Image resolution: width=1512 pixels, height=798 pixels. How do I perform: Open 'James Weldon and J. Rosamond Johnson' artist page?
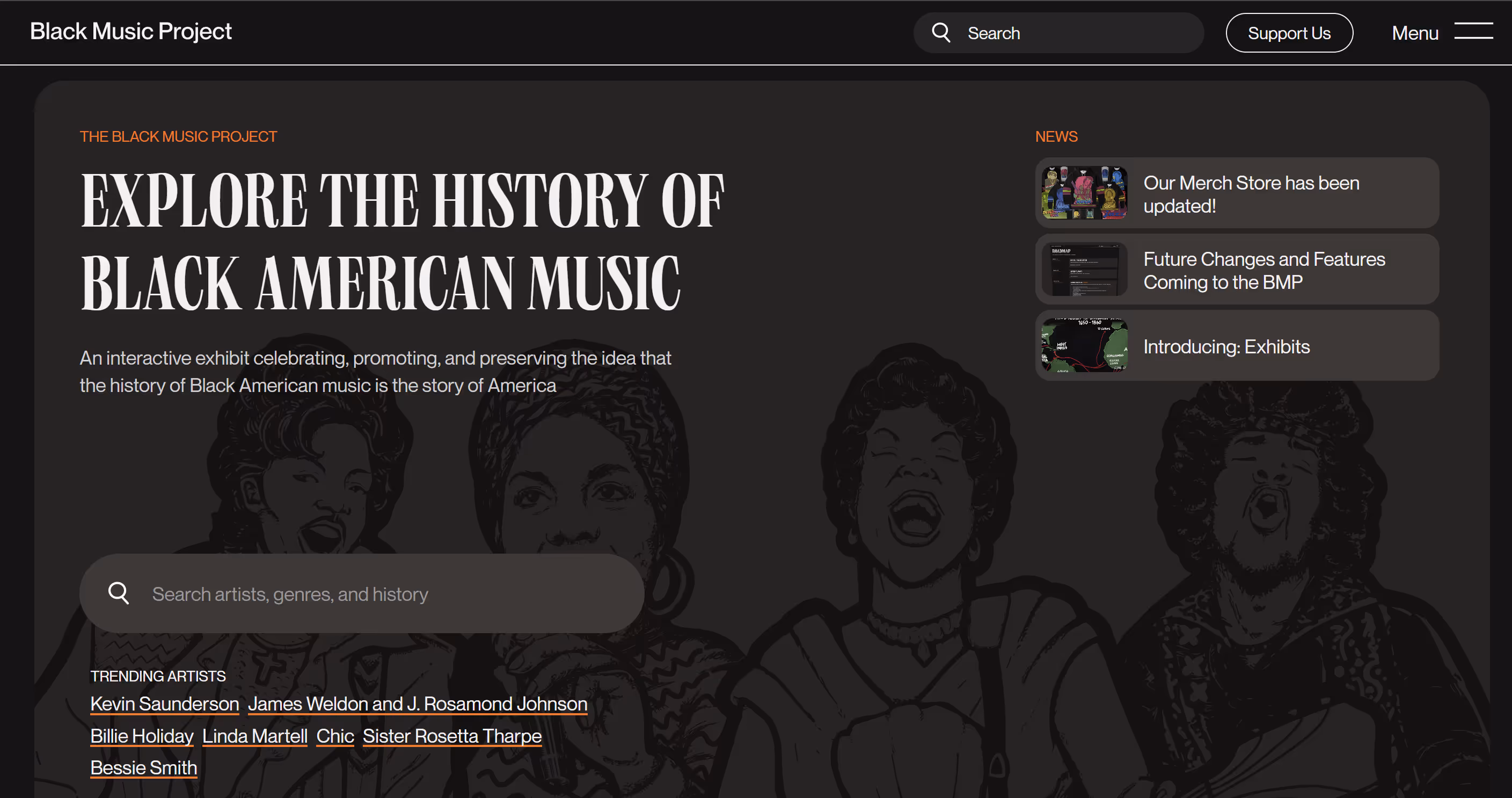418,703
